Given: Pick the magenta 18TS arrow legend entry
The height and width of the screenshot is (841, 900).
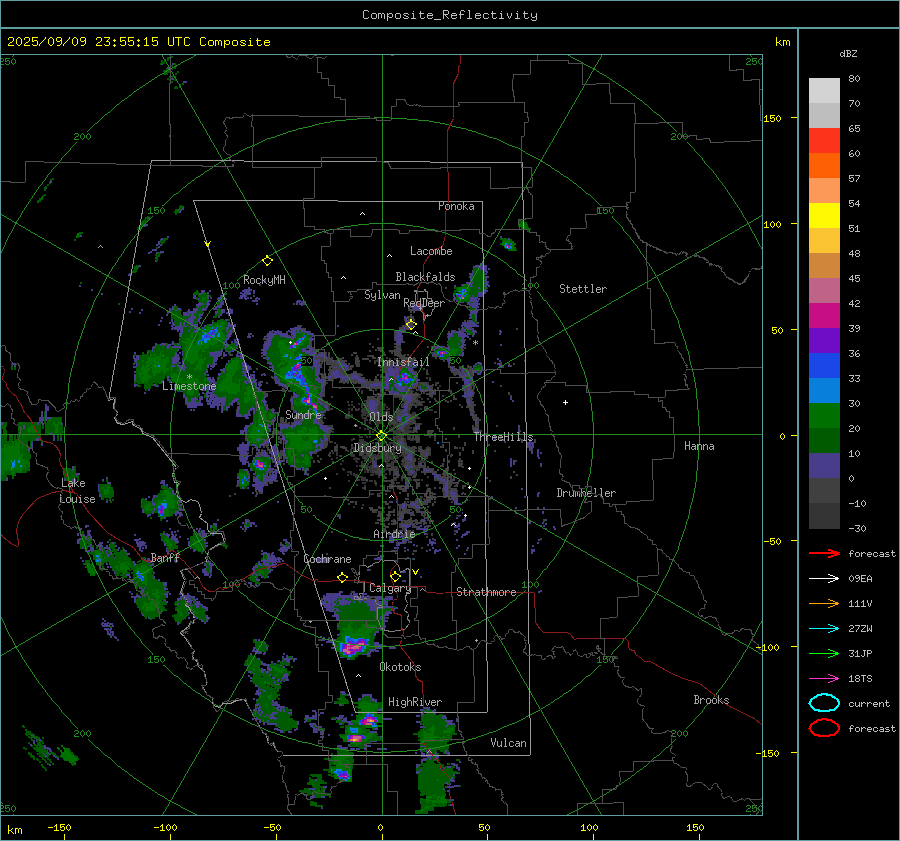Looking at the screenshot, I should pos(824,679).
